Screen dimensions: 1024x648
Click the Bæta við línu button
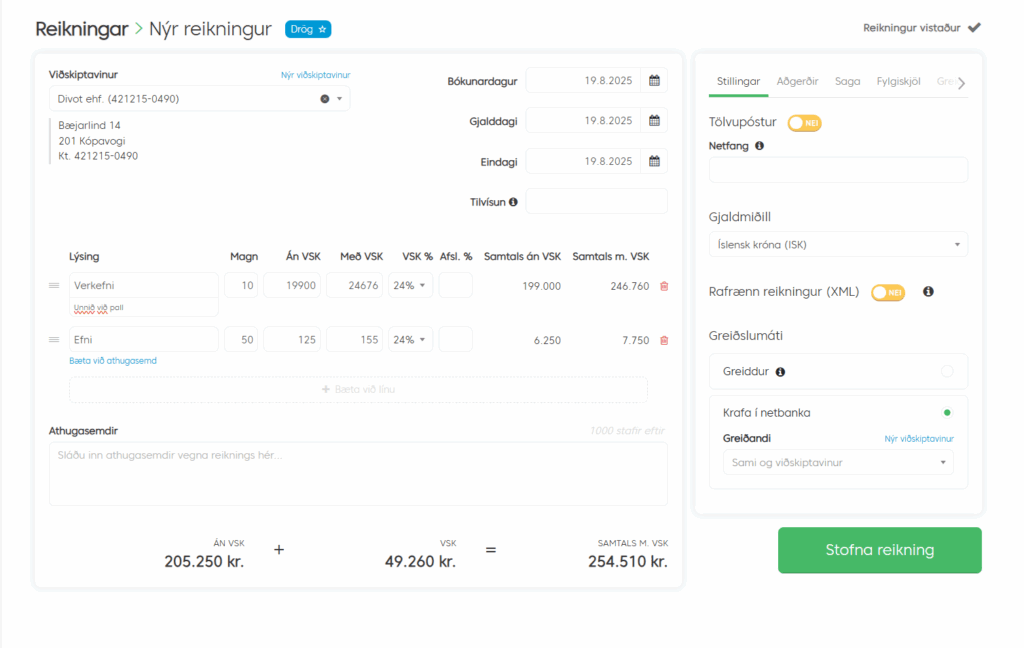pyautogui.click(x=358, y=389)
